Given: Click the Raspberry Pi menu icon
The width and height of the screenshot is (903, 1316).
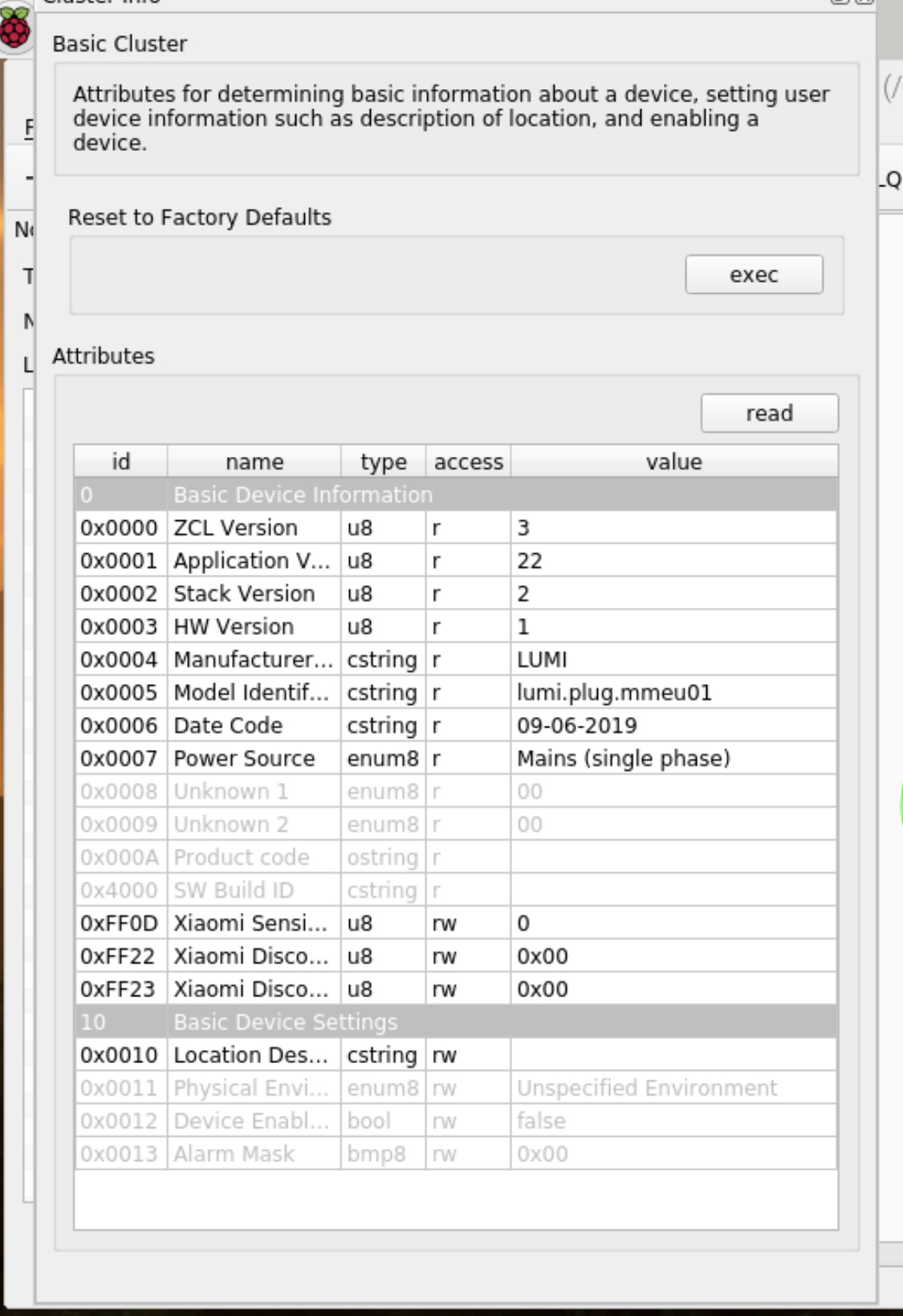Looking at the screenshot, I should click(14, 28).
